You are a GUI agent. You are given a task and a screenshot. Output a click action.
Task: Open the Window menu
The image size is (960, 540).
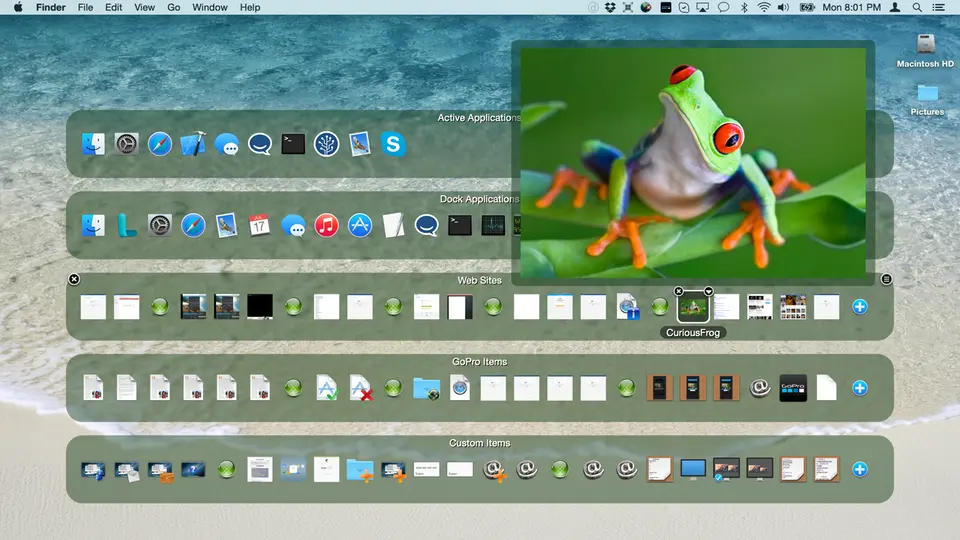210,8
